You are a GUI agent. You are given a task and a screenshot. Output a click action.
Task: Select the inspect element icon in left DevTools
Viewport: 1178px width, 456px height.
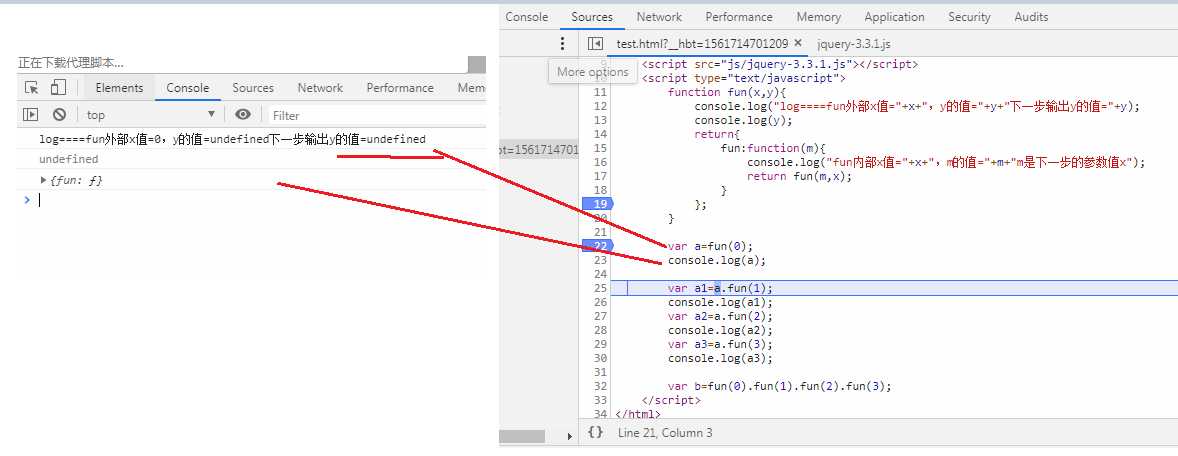point(32,88)
